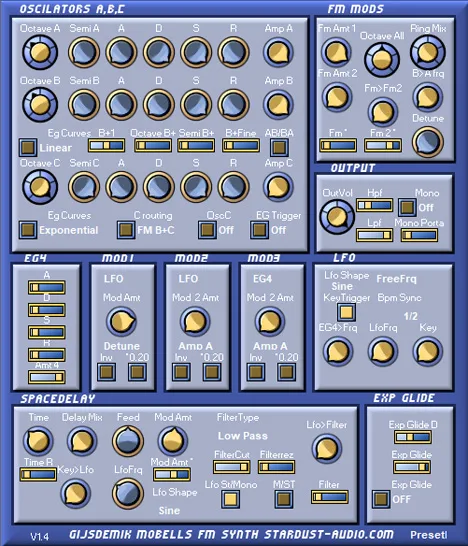
Task: Open the Low Pass FilterType selector
Action: 243,436
